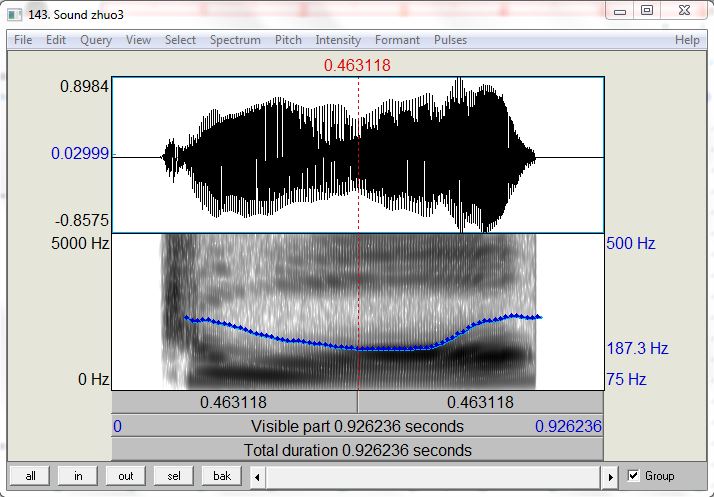Click the horizontal scrollbar track
The width and height of the screenshot is (714, 497).
point(434,477)
